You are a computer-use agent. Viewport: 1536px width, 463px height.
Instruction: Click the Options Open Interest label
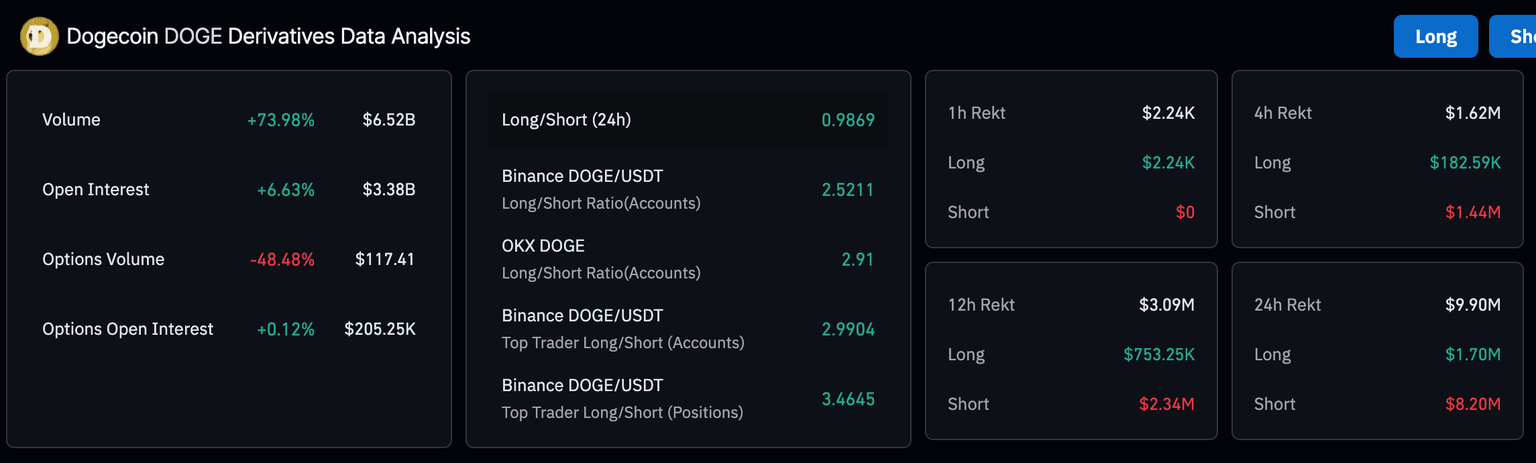(x=128, y=329)
